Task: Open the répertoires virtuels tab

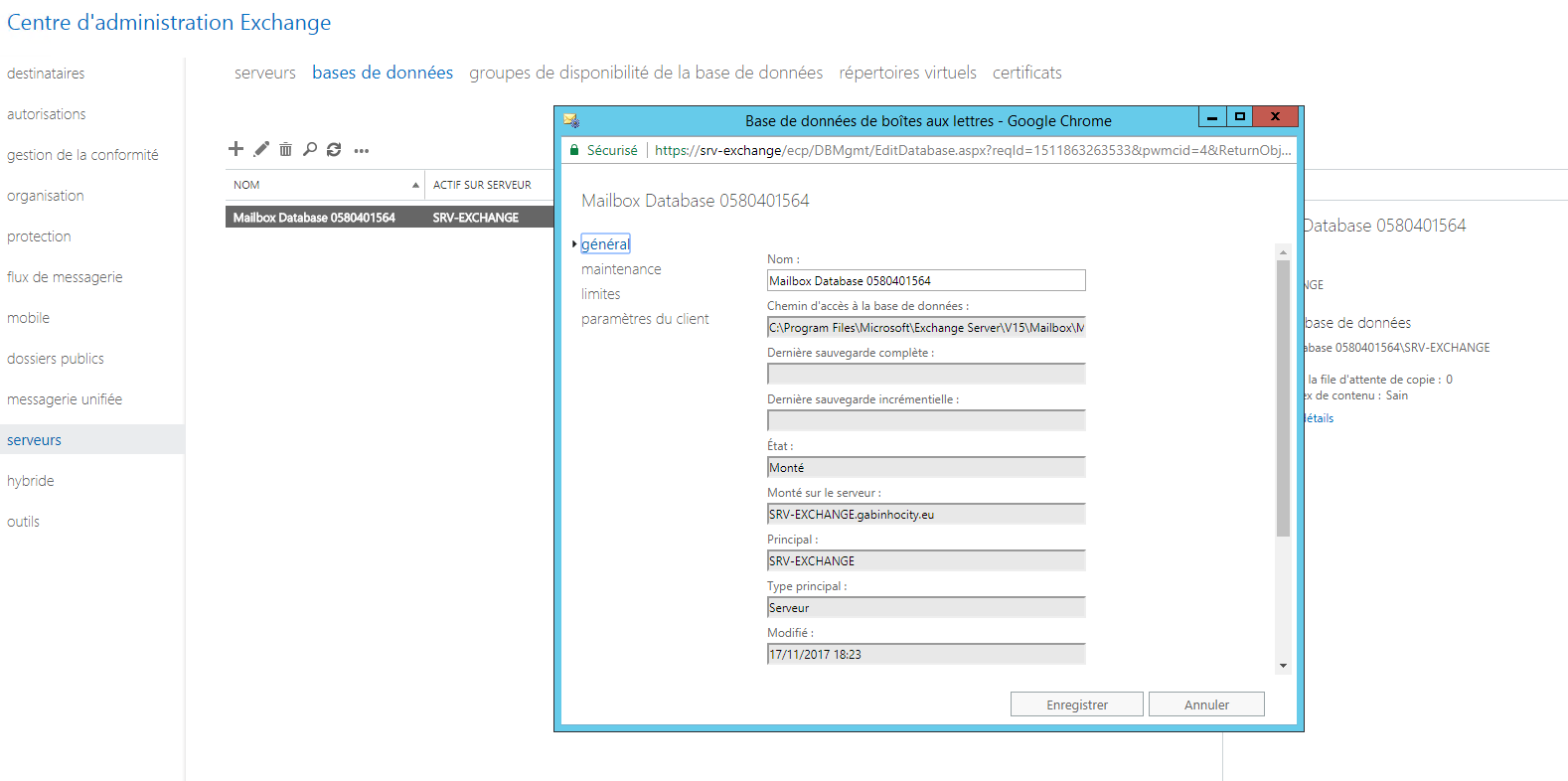Action: (907, 73)
